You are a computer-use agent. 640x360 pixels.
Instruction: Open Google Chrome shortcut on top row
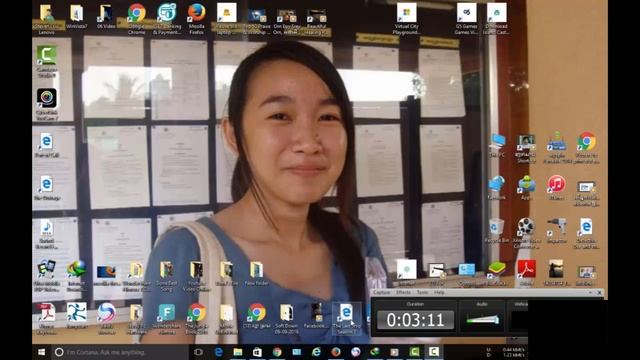click(x=136, y=18)
